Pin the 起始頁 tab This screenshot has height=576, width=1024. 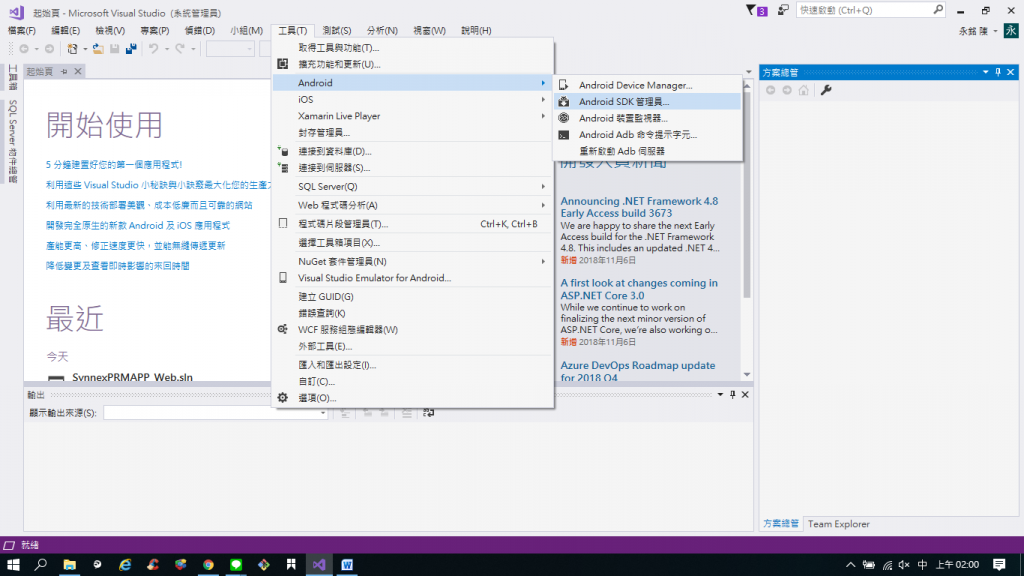[64, 71]
